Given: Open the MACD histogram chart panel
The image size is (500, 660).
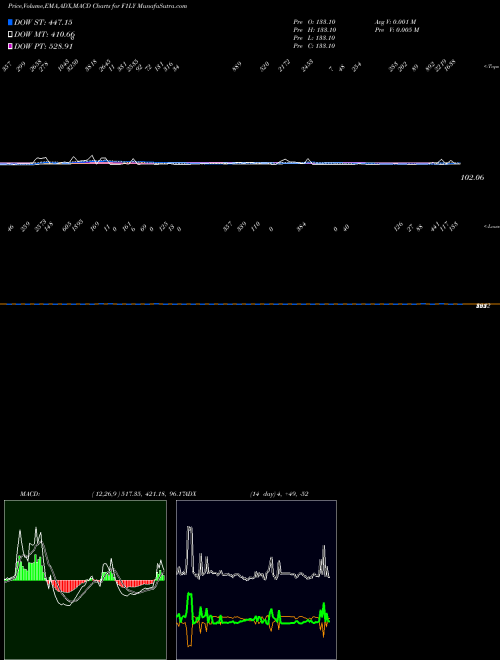Looking at the screenshot, I should coord(85,580).
